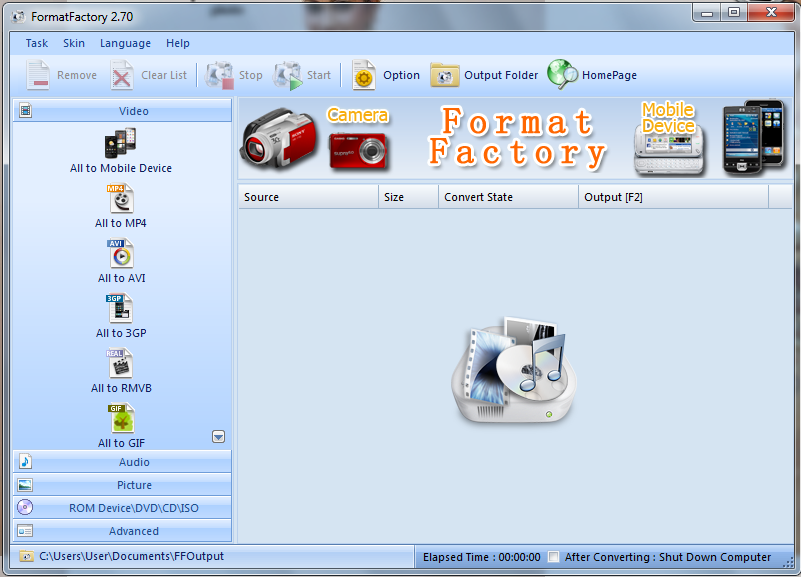Click the All to AVI label text
Screen dimensions: 801x577
pos(122,278)
